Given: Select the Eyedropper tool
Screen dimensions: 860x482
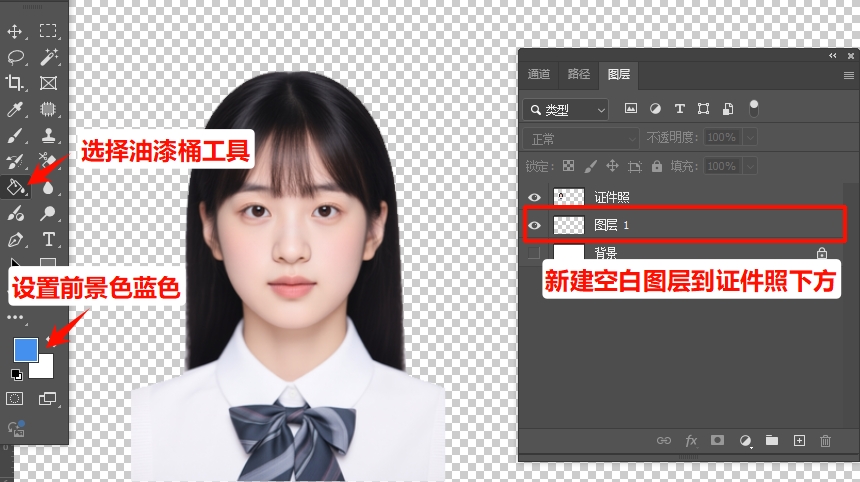Looking at the screenshot, I should [x=15, y=109].
